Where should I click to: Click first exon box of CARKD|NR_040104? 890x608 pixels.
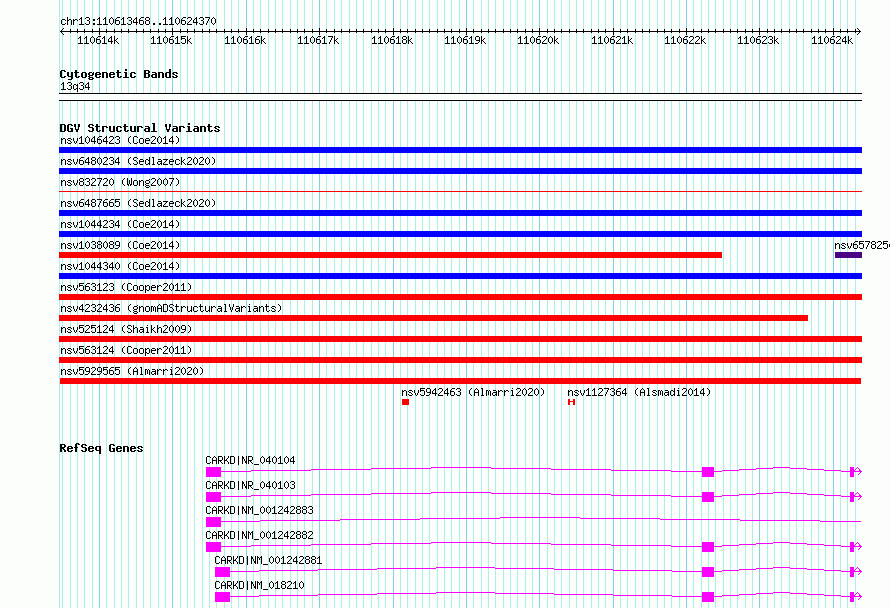coord(213,472)
